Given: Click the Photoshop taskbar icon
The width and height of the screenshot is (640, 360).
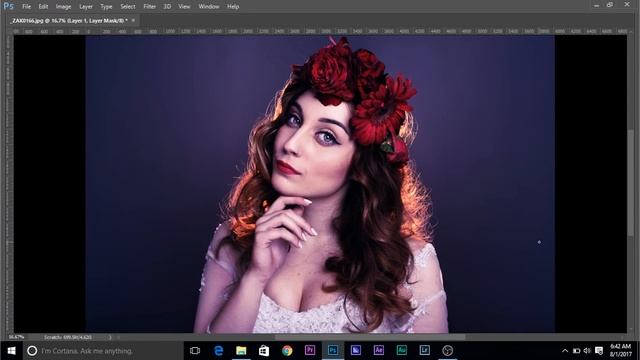Looking at the screenshot, I should point(333,350).
